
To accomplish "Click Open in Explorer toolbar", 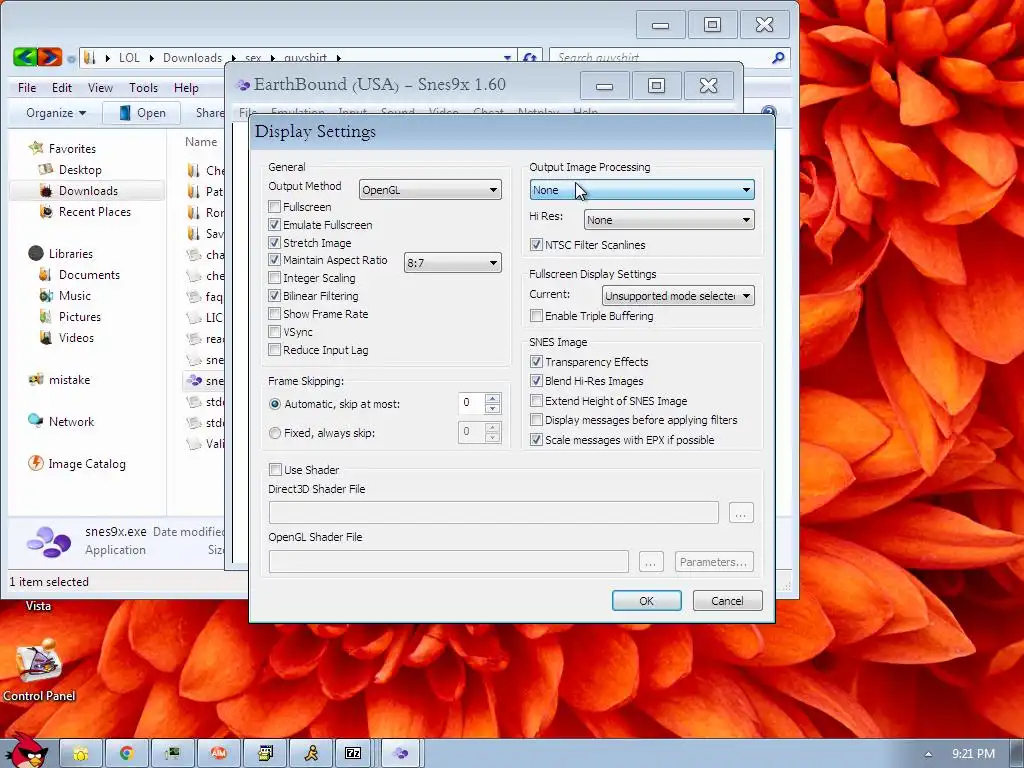I will [142, 113].
